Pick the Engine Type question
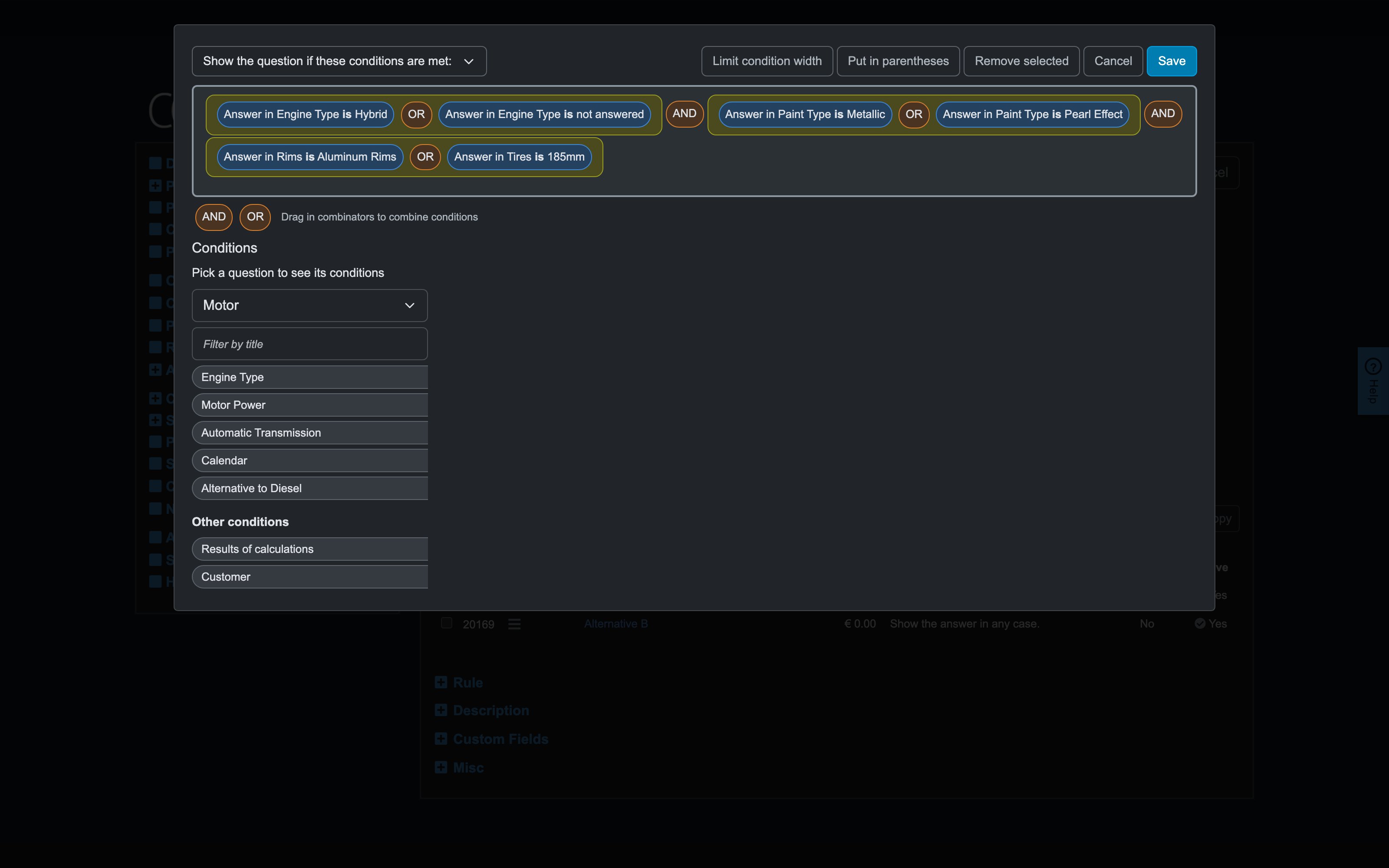Image resolution: width=1389 pixels, height=868 pixels. (310, 377)
